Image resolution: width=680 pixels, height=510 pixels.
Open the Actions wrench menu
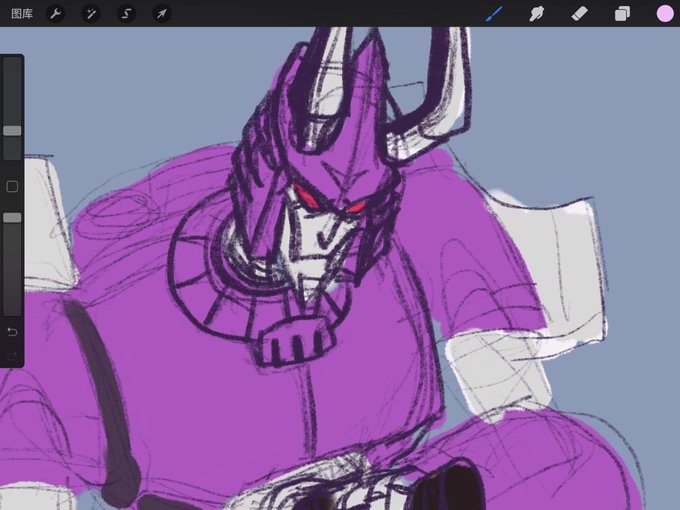click(56, 14)
